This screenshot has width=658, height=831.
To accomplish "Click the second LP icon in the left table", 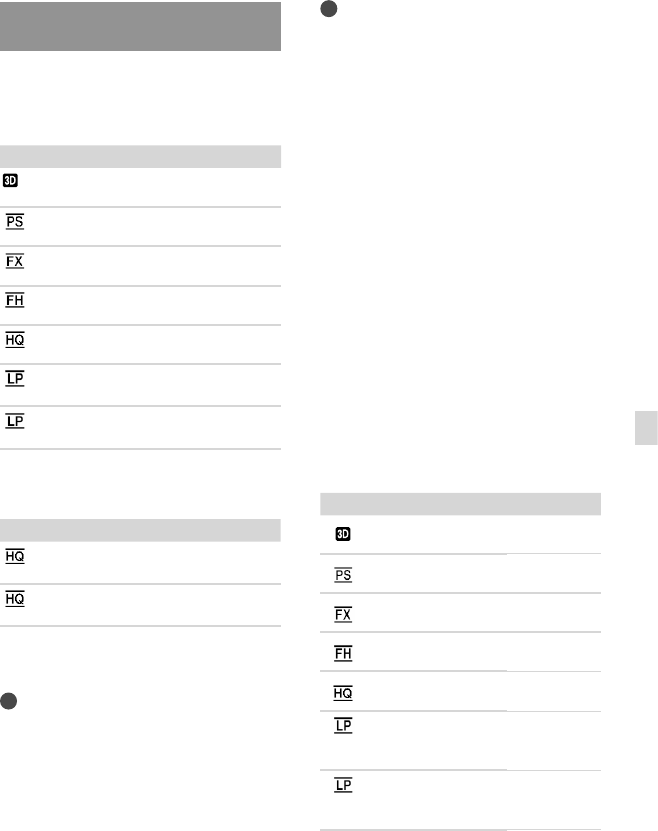I will point(15,421).
